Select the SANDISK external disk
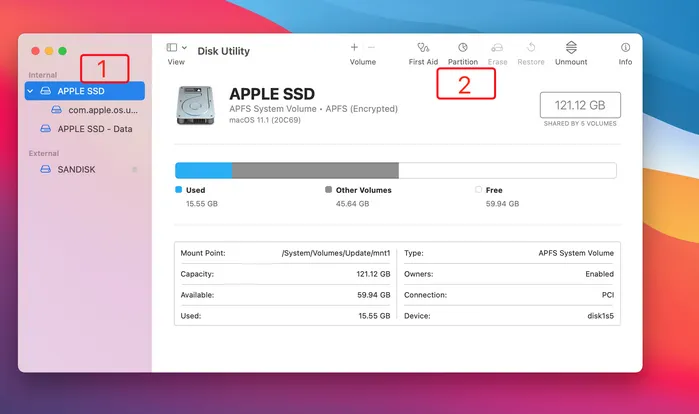The width and height of the screenshot is (699, 414). (x=76, y=170)
